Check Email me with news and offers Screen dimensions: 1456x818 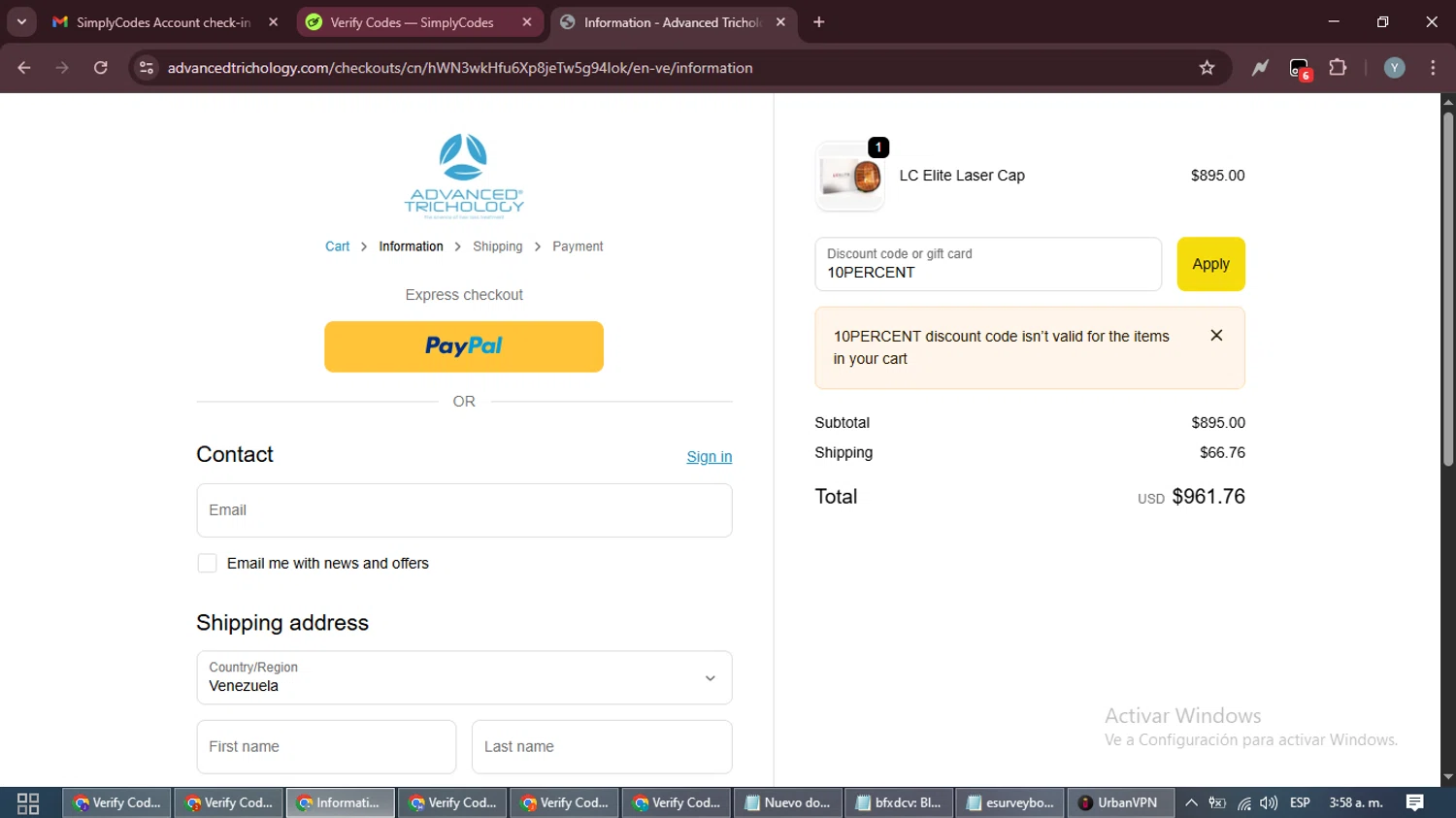click(x=207, y=564)
